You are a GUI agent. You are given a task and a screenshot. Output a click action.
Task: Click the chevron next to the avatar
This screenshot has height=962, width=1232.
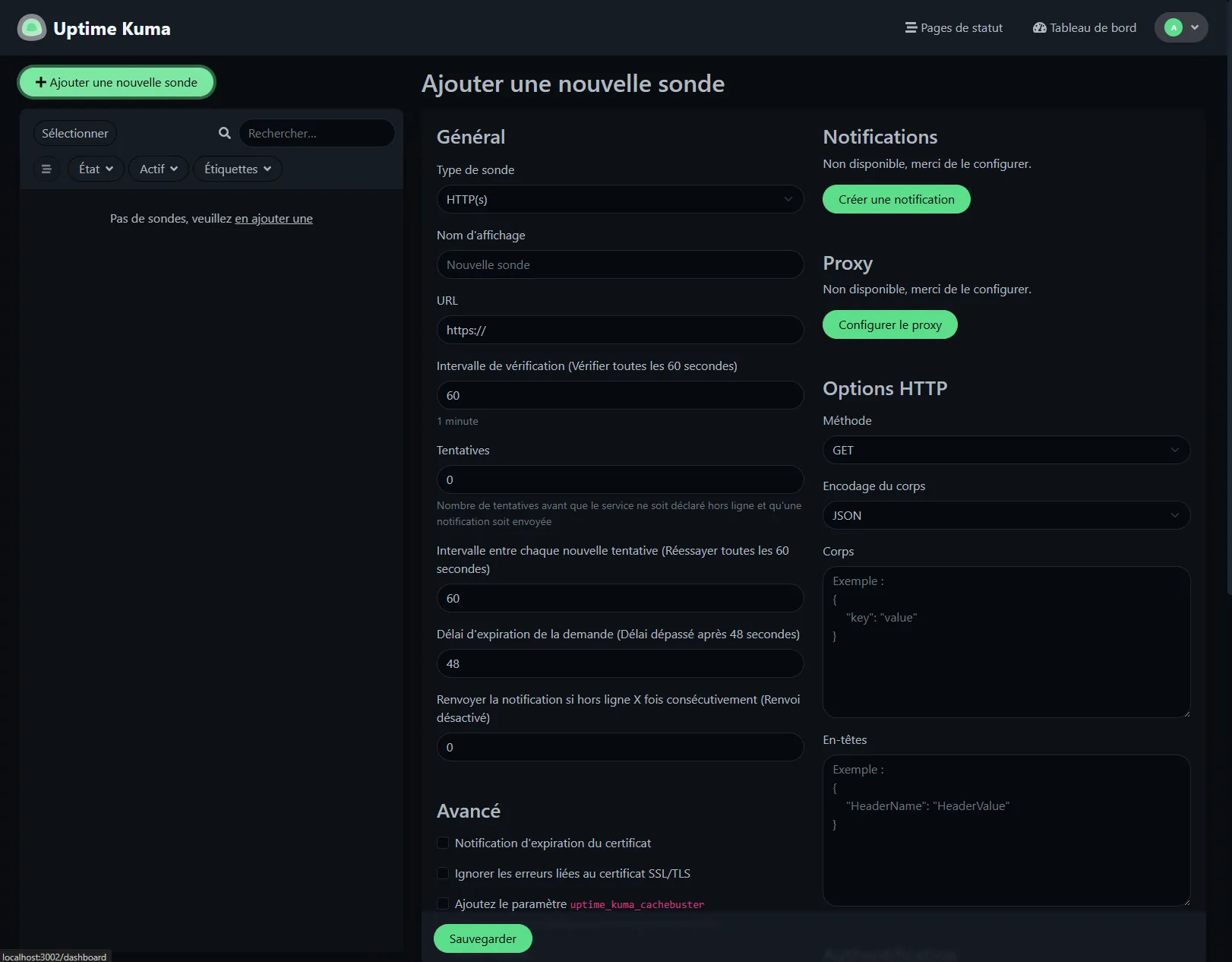(x=1193, y=27)
